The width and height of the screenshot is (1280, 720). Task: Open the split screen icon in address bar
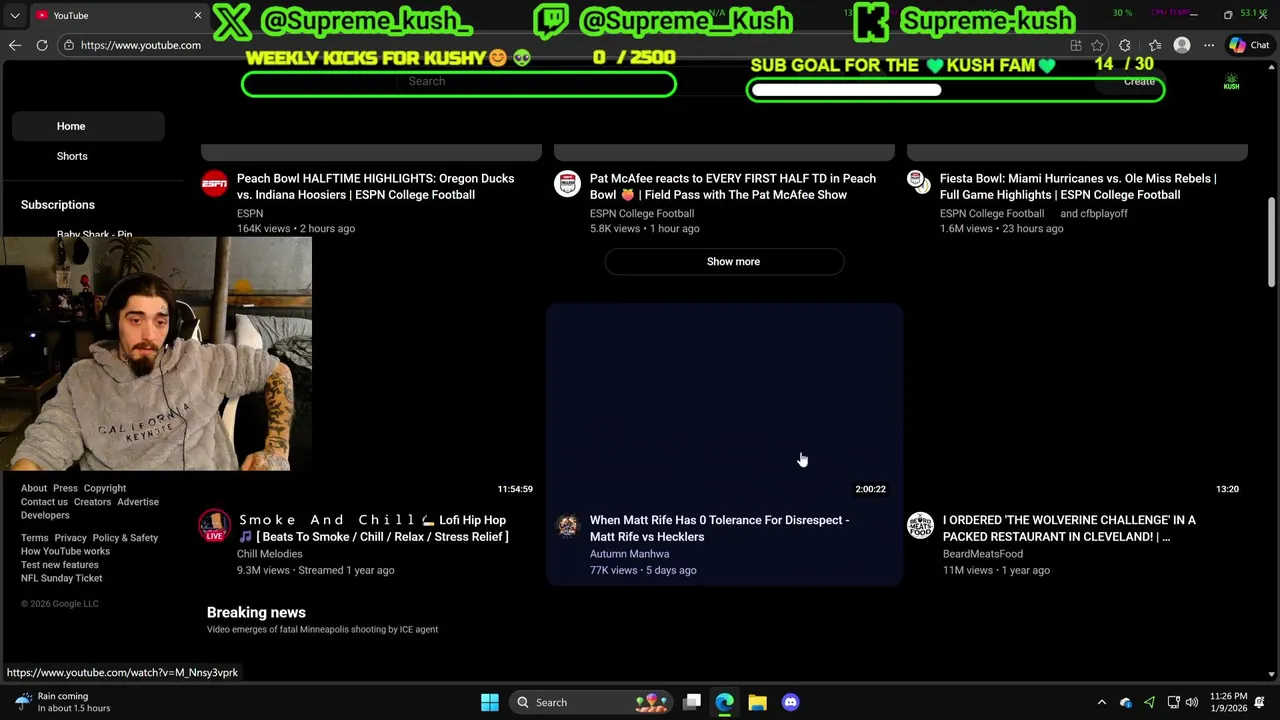click(1076, 45)
